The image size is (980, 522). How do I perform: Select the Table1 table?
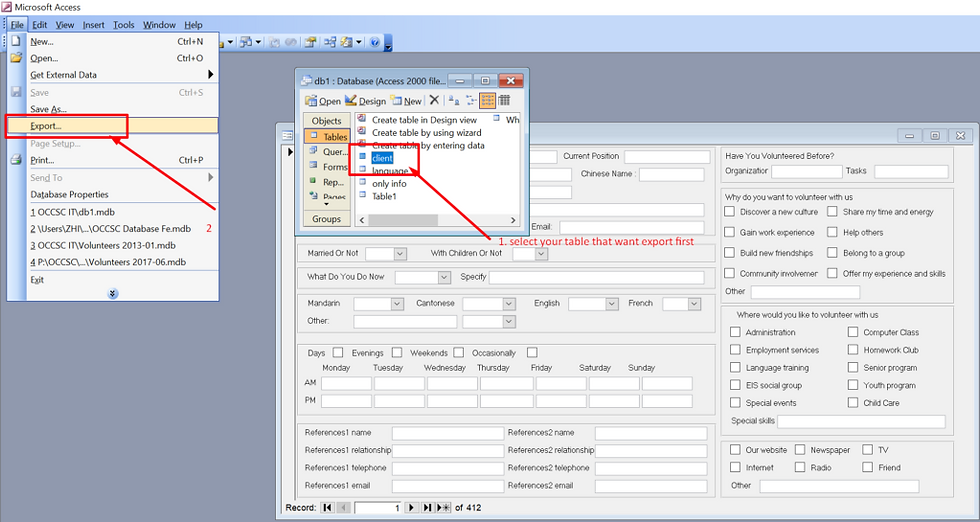(x=384, y=196)
